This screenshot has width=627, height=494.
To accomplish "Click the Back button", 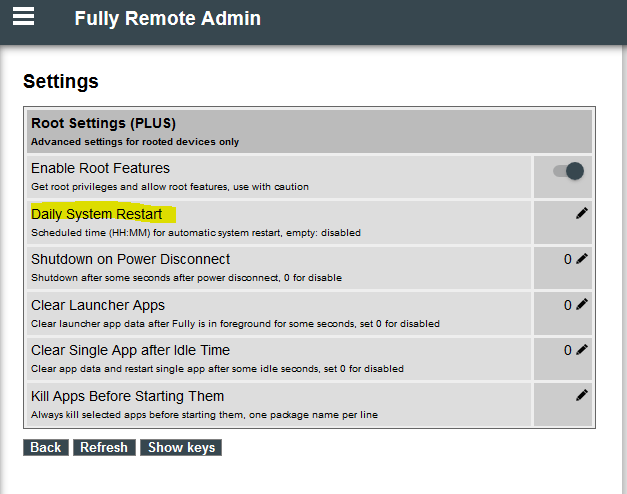I will coord(46,447).
